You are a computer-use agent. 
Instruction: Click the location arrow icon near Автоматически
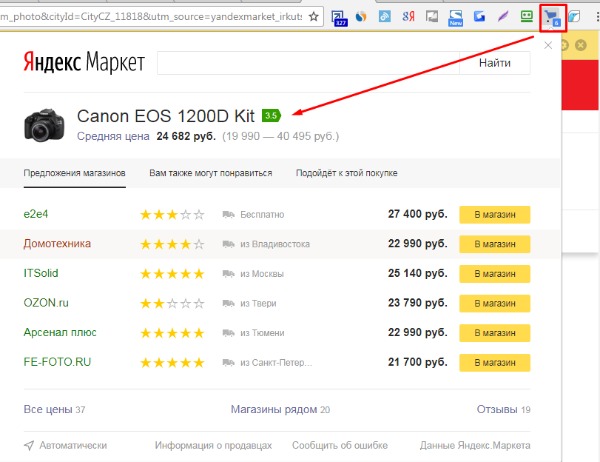(x=29, y=445)
